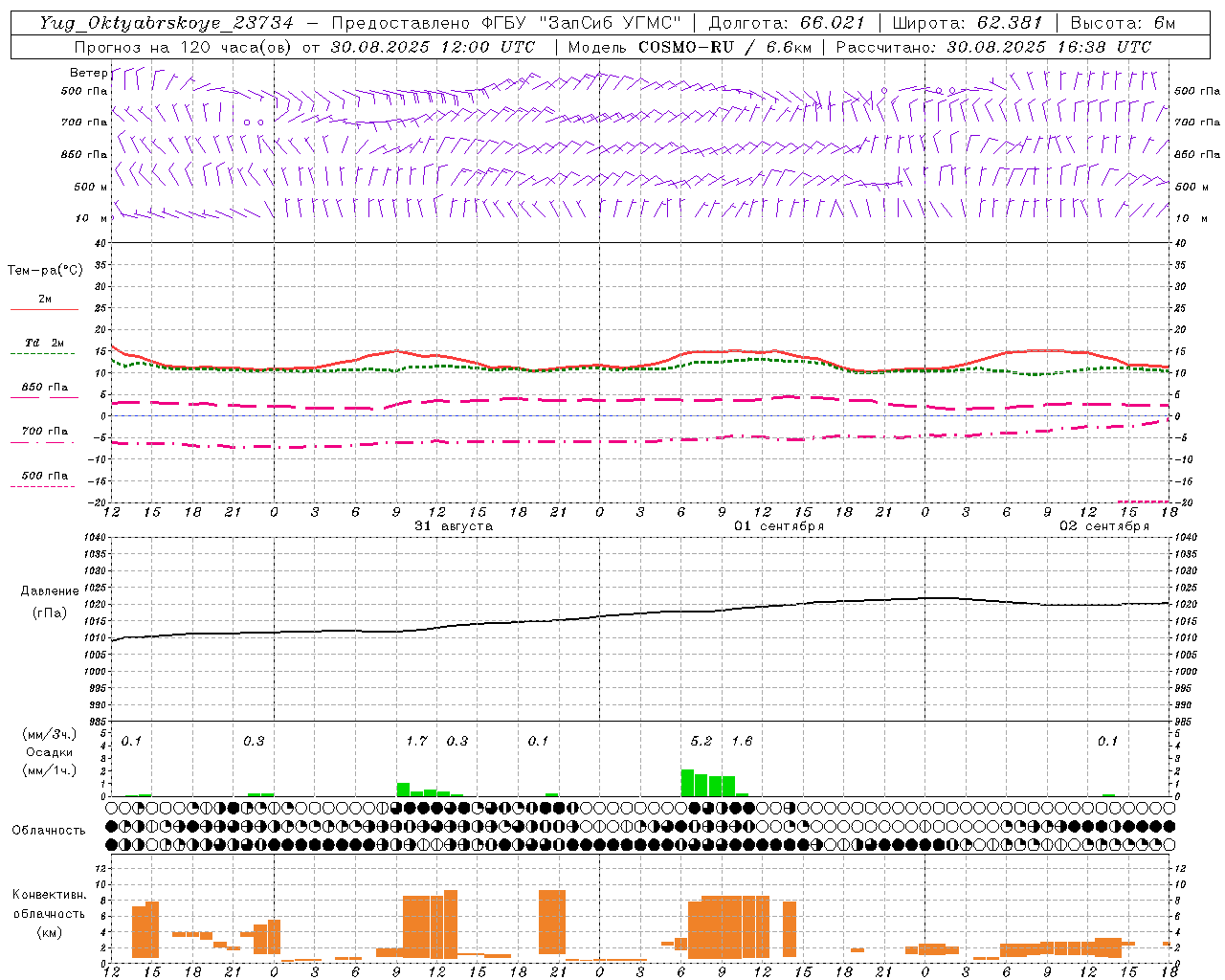Click the 31 августа date label
Image resolution: width=1225 pixels, height=980 pixels.
pyautogui.click(x=454, y=526)
